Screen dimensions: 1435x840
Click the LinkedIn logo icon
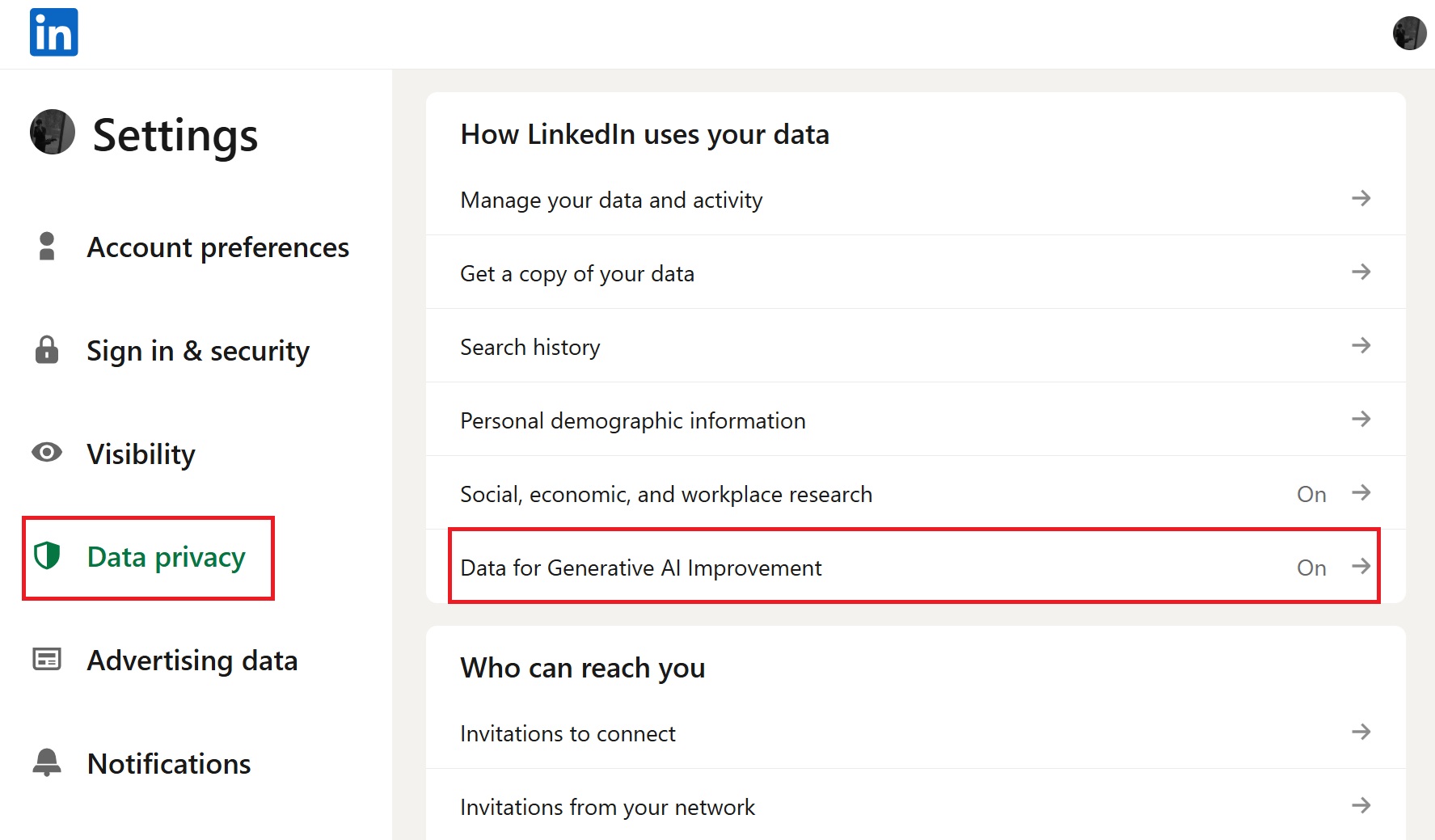click(53, 32)
